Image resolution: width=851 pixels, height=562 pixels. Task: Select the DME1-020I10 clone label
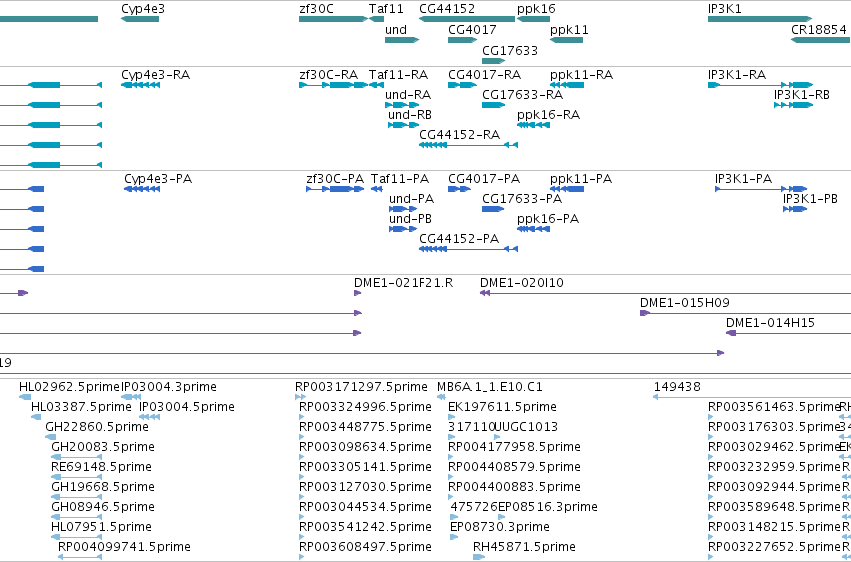pos(522,283)
